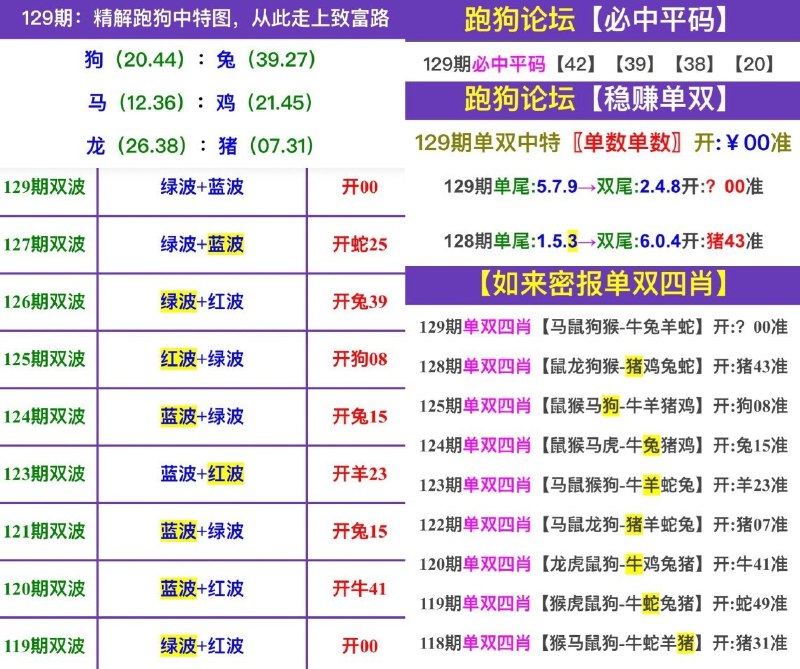Click the 开牛41 result cell
The width and height of the screenshot is (800, 669).
click(359, 589)
